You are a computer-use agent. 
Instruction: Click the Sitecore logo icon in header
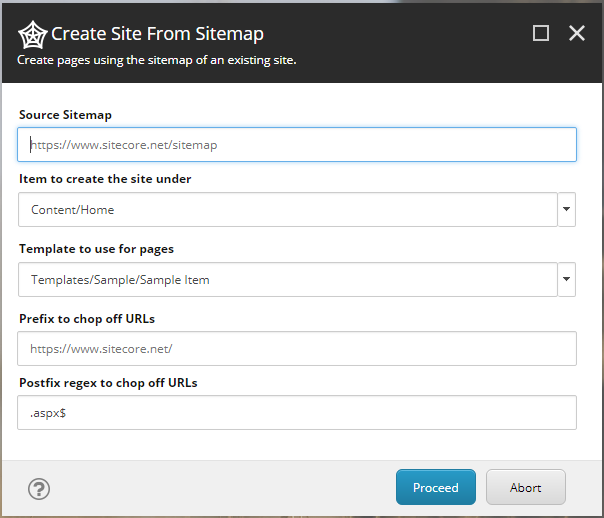tap(32, 35)
